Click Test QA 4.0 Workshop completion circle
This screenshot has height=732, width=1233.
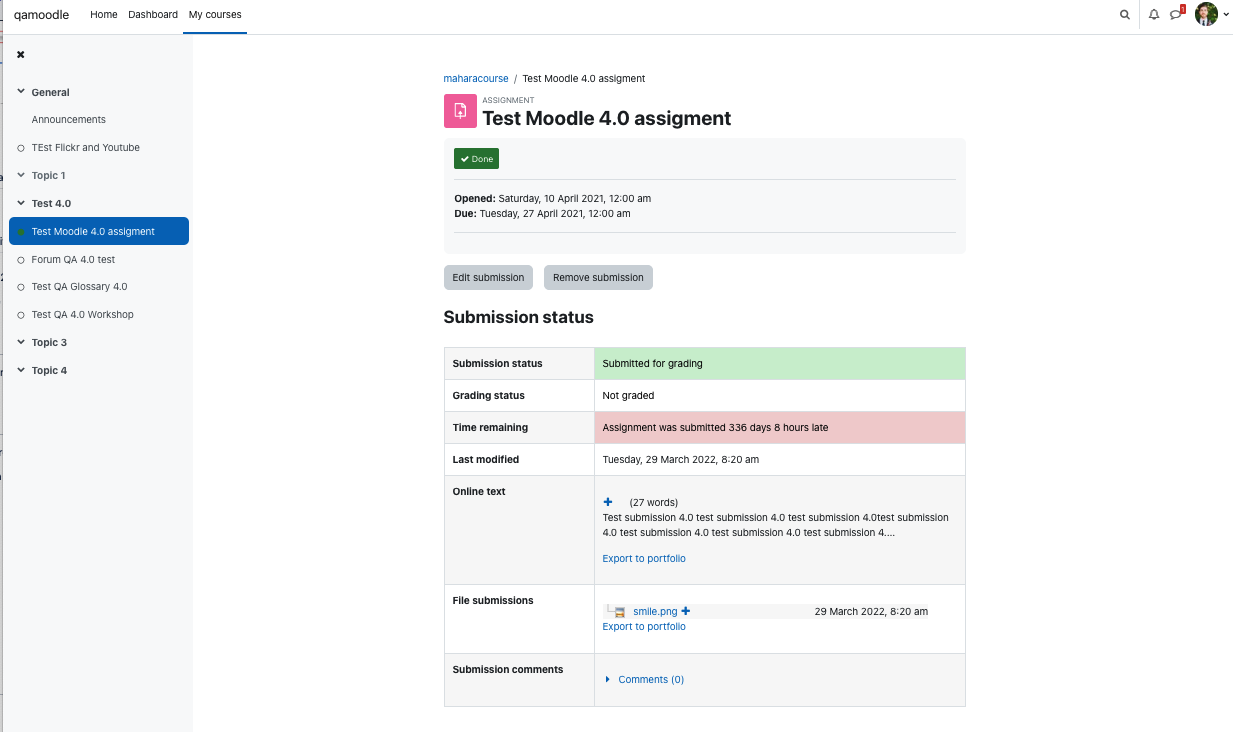pos(21,315)
